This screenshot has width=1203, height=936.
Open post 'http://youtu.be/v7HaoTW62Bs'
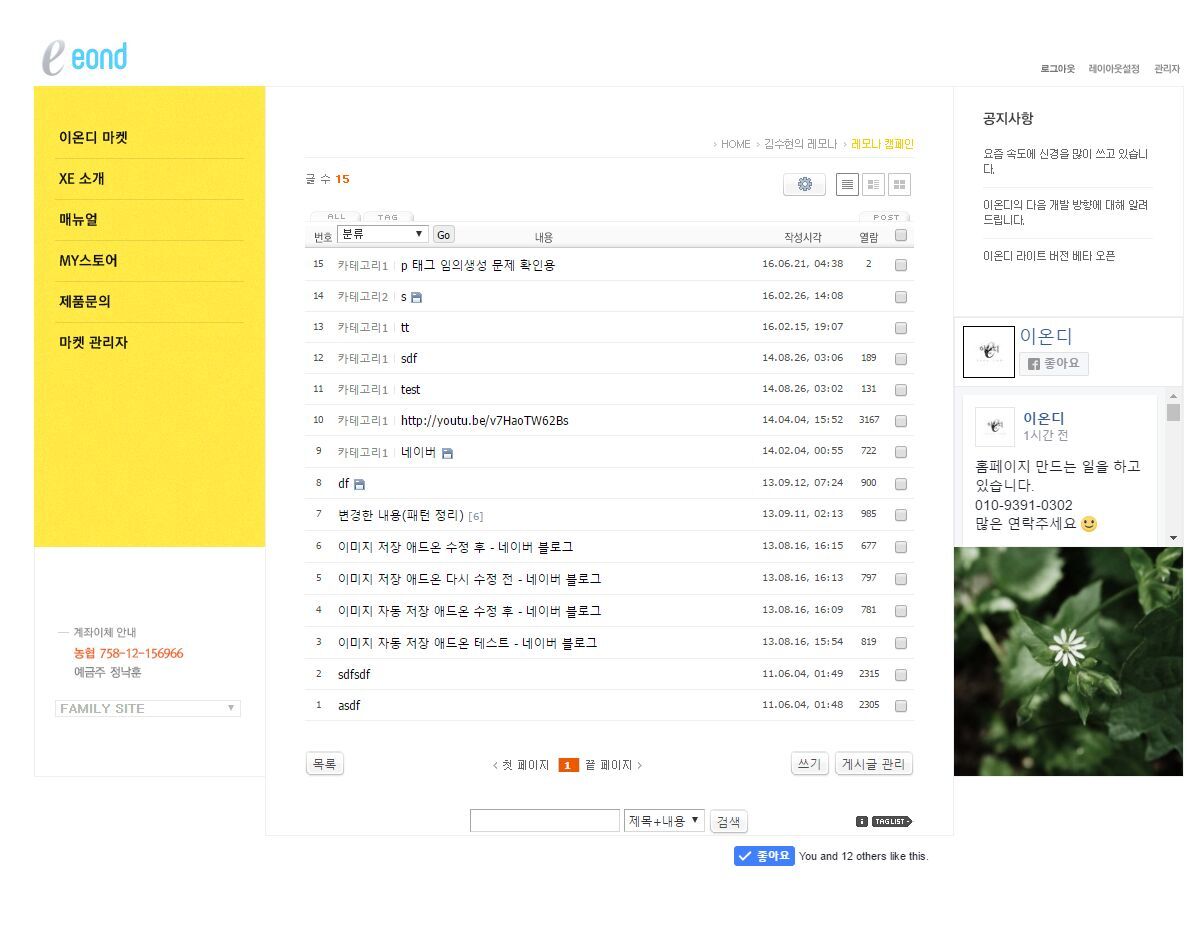click(484, 421)
